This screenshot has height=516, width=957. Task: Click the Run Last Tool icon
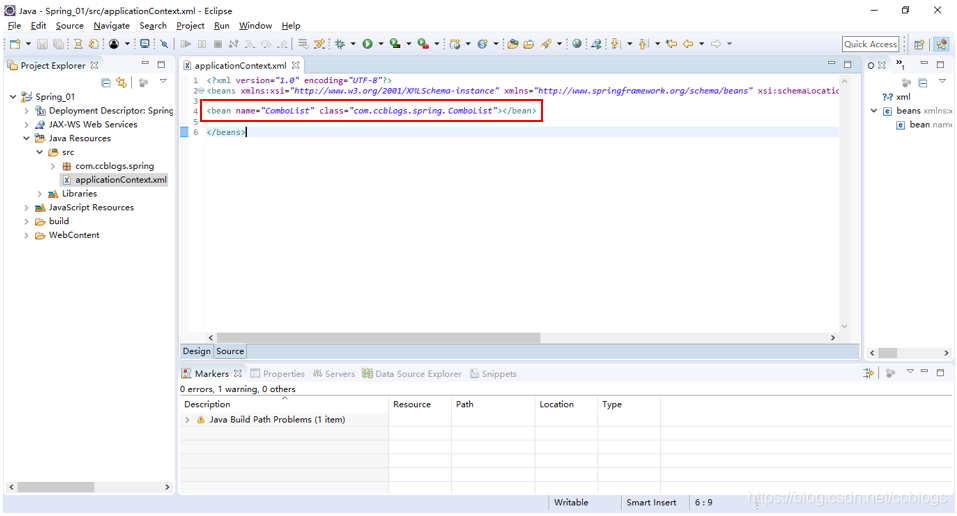[x=423, y=44]
